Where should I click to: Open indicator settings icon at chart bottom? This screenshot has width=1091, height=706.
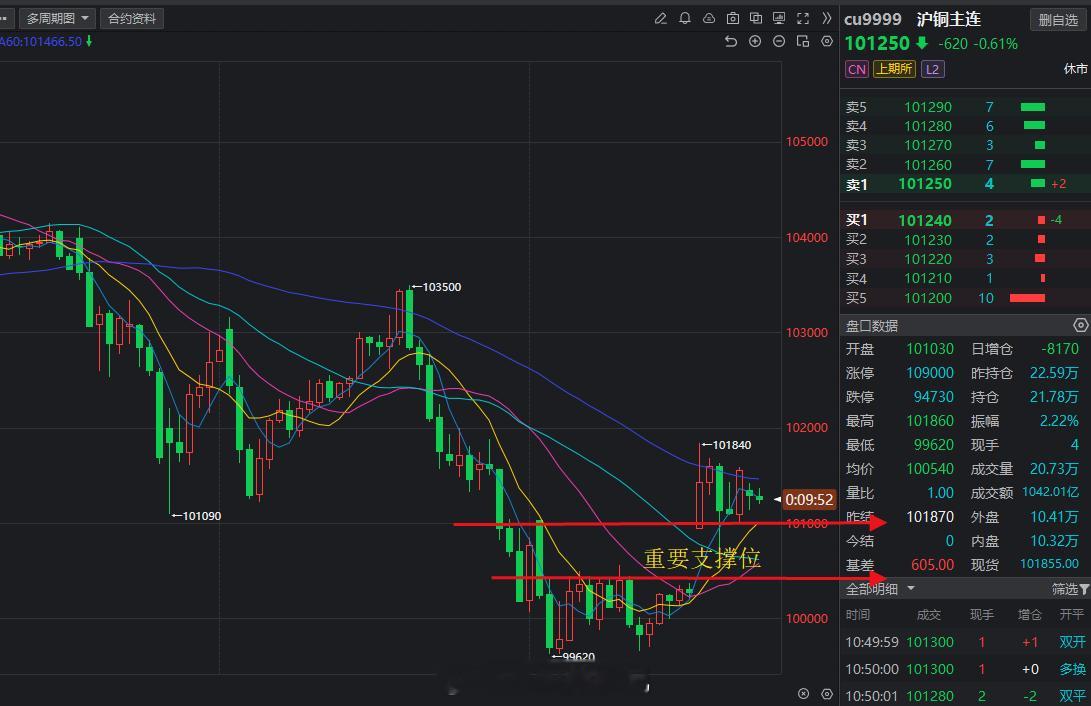(x=827, y=693)
